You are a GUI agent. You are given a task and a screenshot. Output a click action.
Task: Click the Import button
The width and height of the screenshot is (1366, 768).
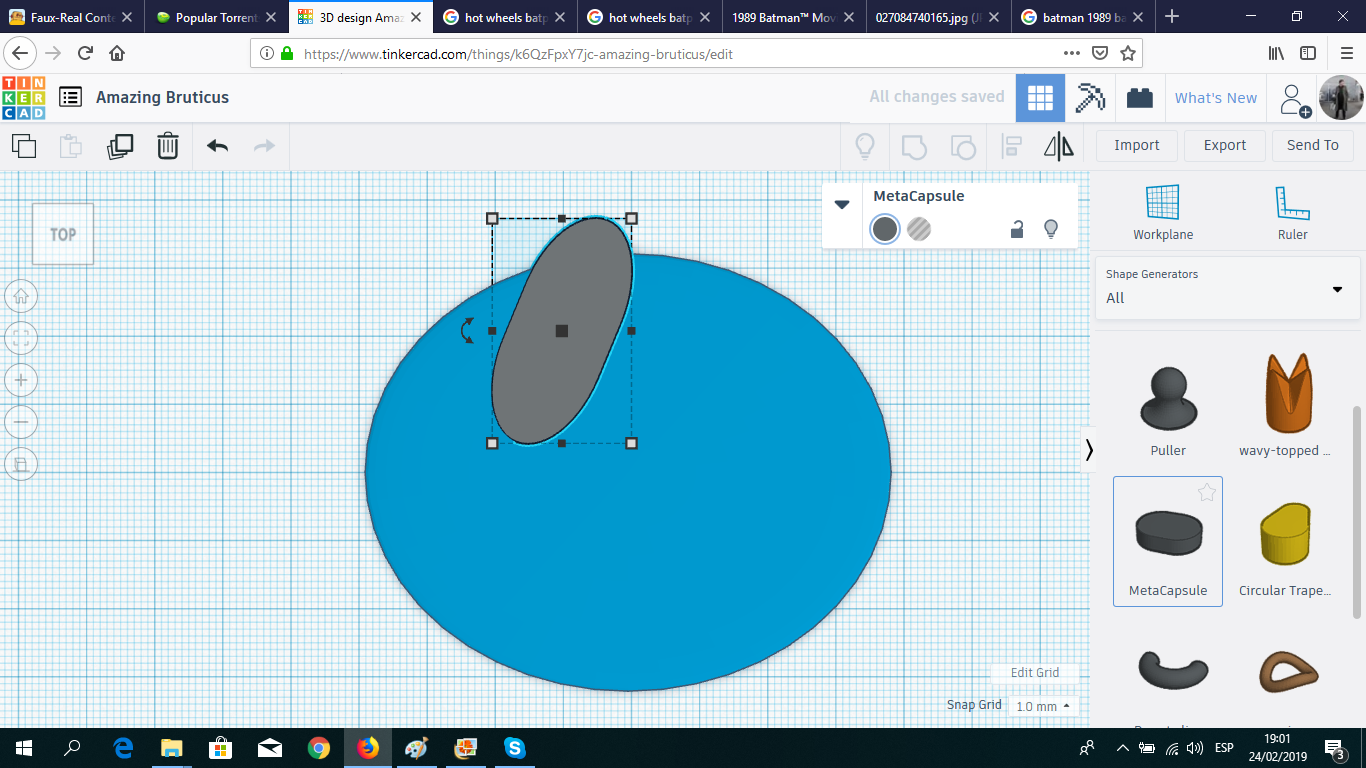point(1136,145)
